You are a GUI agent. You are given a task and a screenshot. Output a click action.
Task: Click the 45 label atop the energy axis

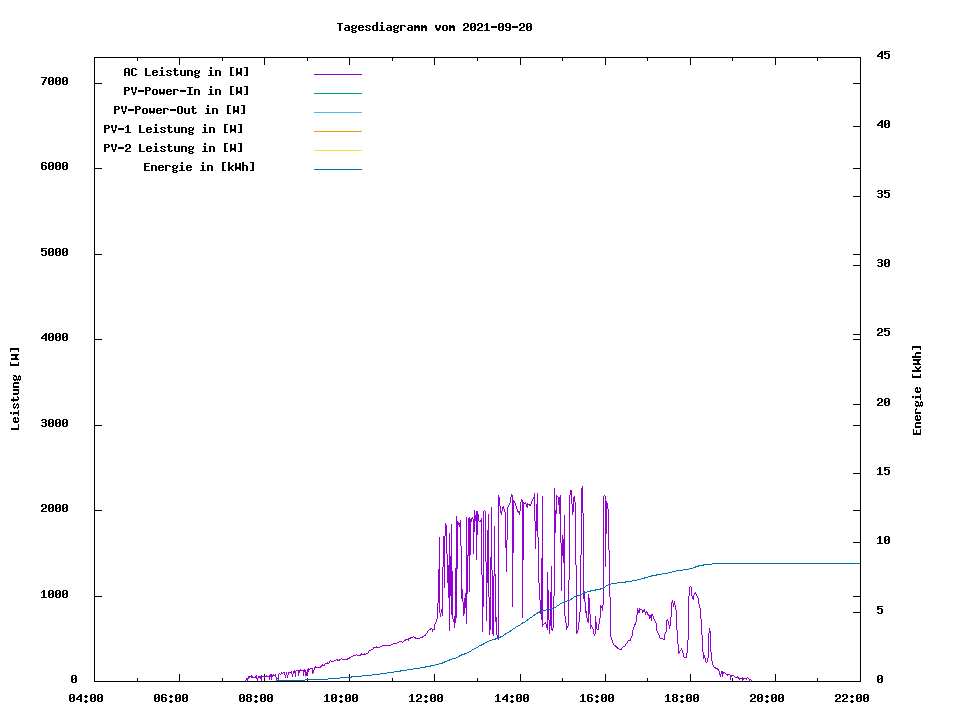883,55
